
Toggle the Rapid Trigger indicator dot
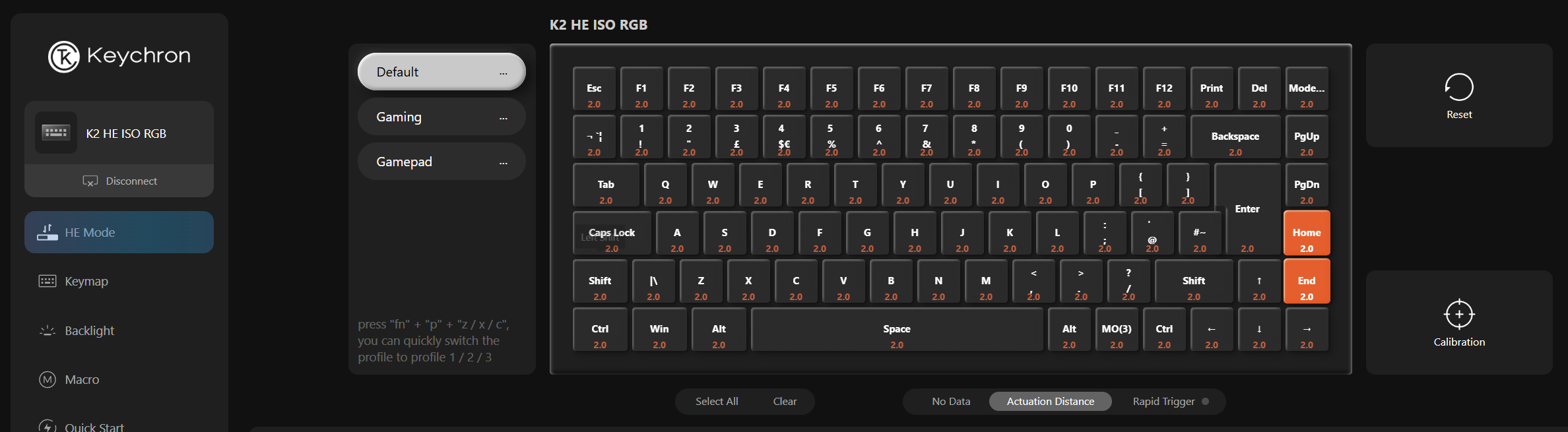[1205, 401]
